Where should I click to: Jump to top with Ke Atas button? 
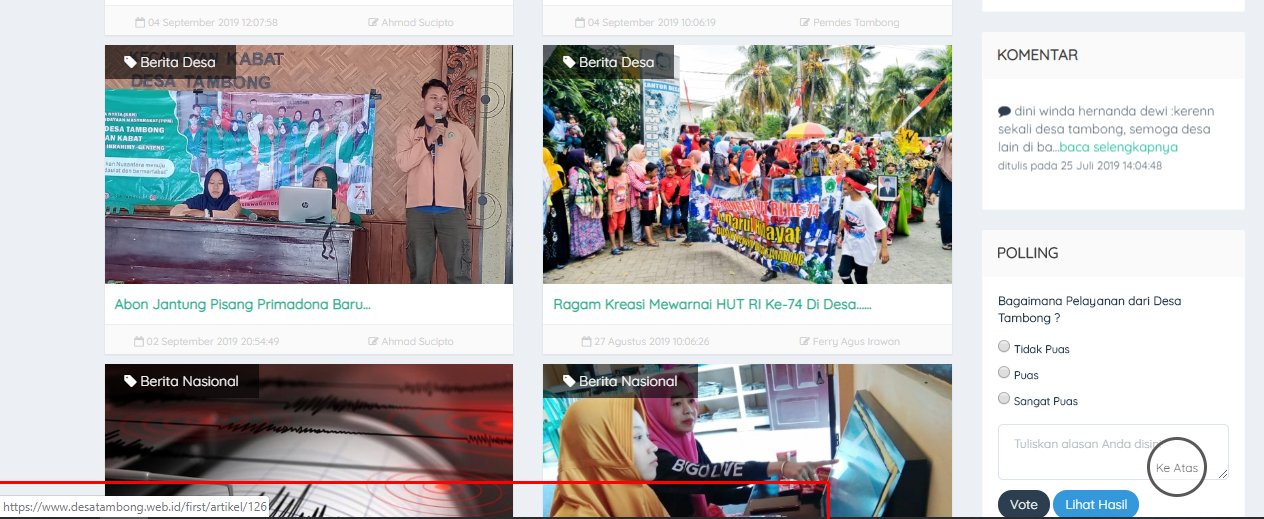1177,467
